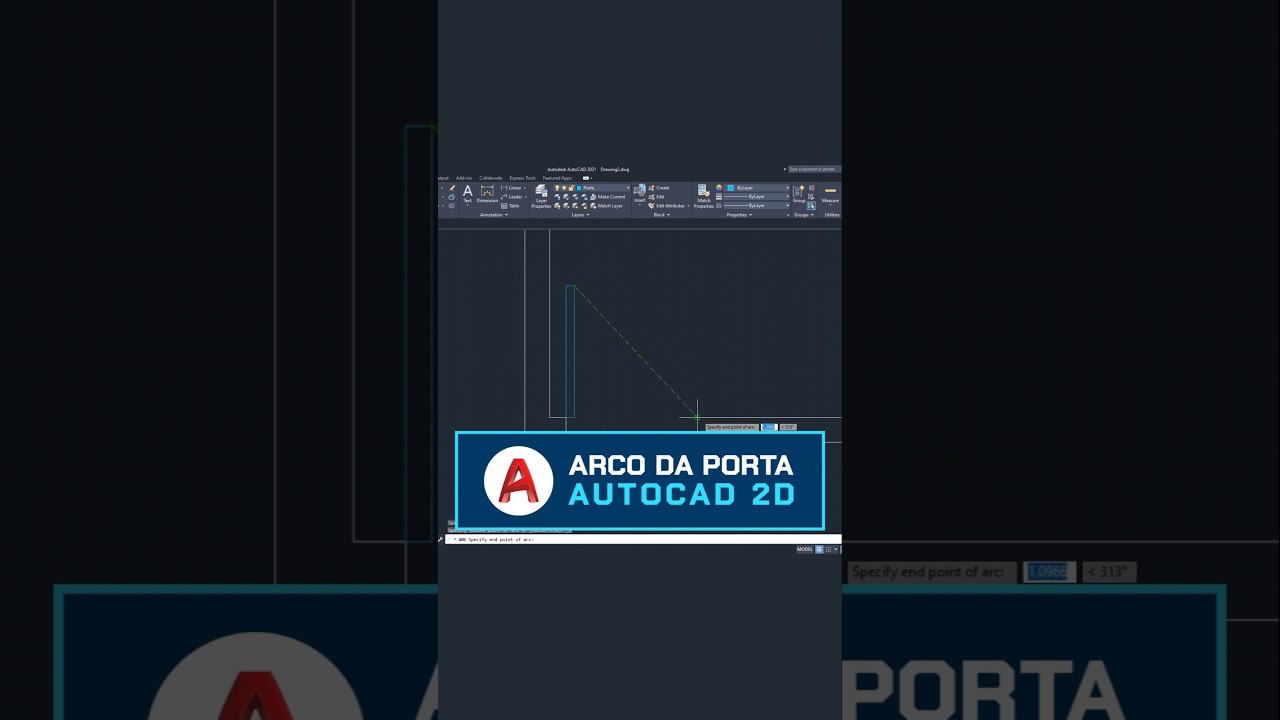Expand the Block panel
This screenshot has height=720, width=1280.
tap(662, 215)
